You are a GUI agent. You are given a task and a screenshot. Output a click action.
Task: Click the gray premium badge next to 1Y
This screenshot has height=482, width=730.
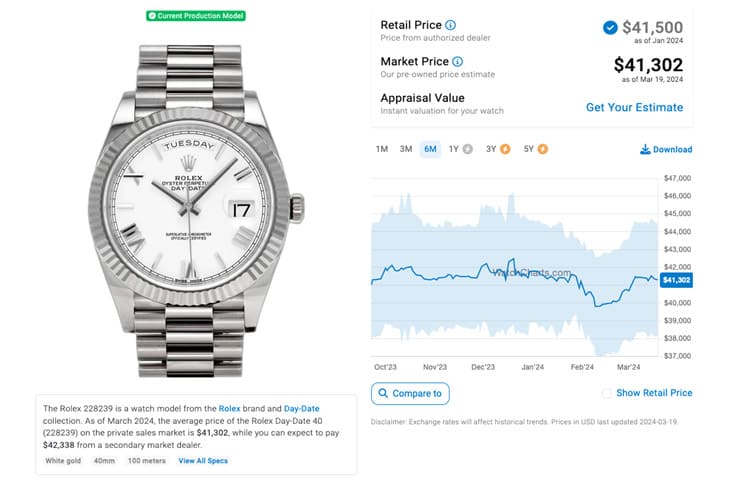[x=467, y=149]
